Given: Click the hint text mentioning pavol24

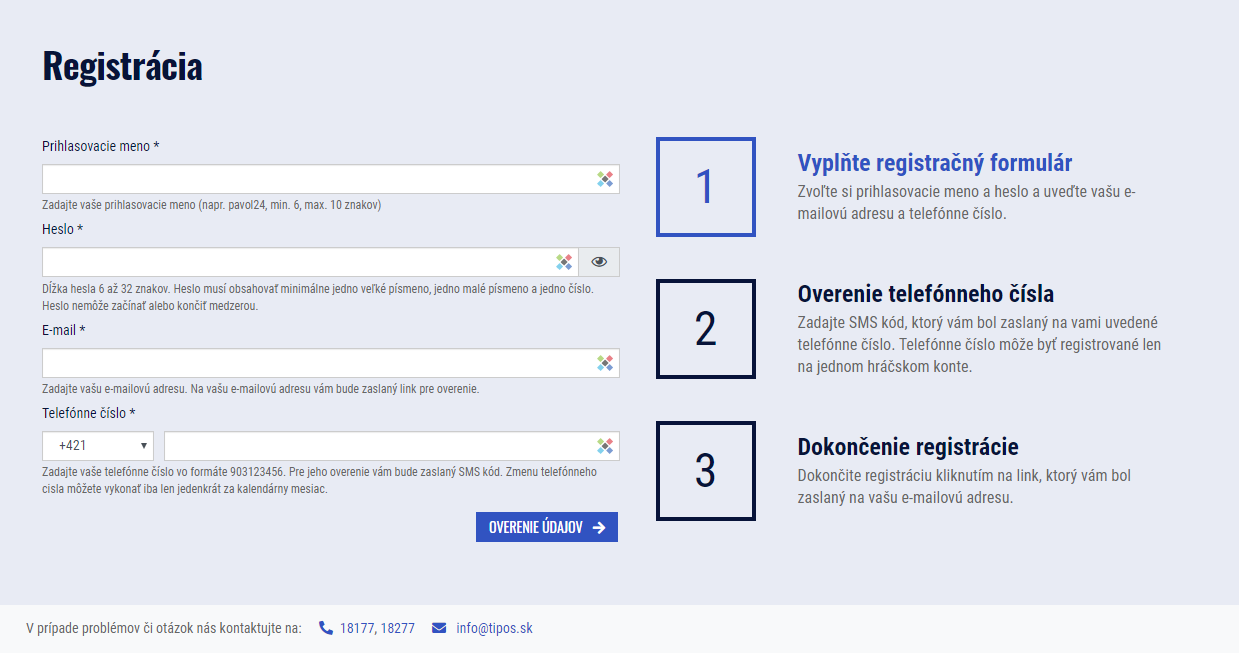Looking at the screenshot, I should coord(212,205).
